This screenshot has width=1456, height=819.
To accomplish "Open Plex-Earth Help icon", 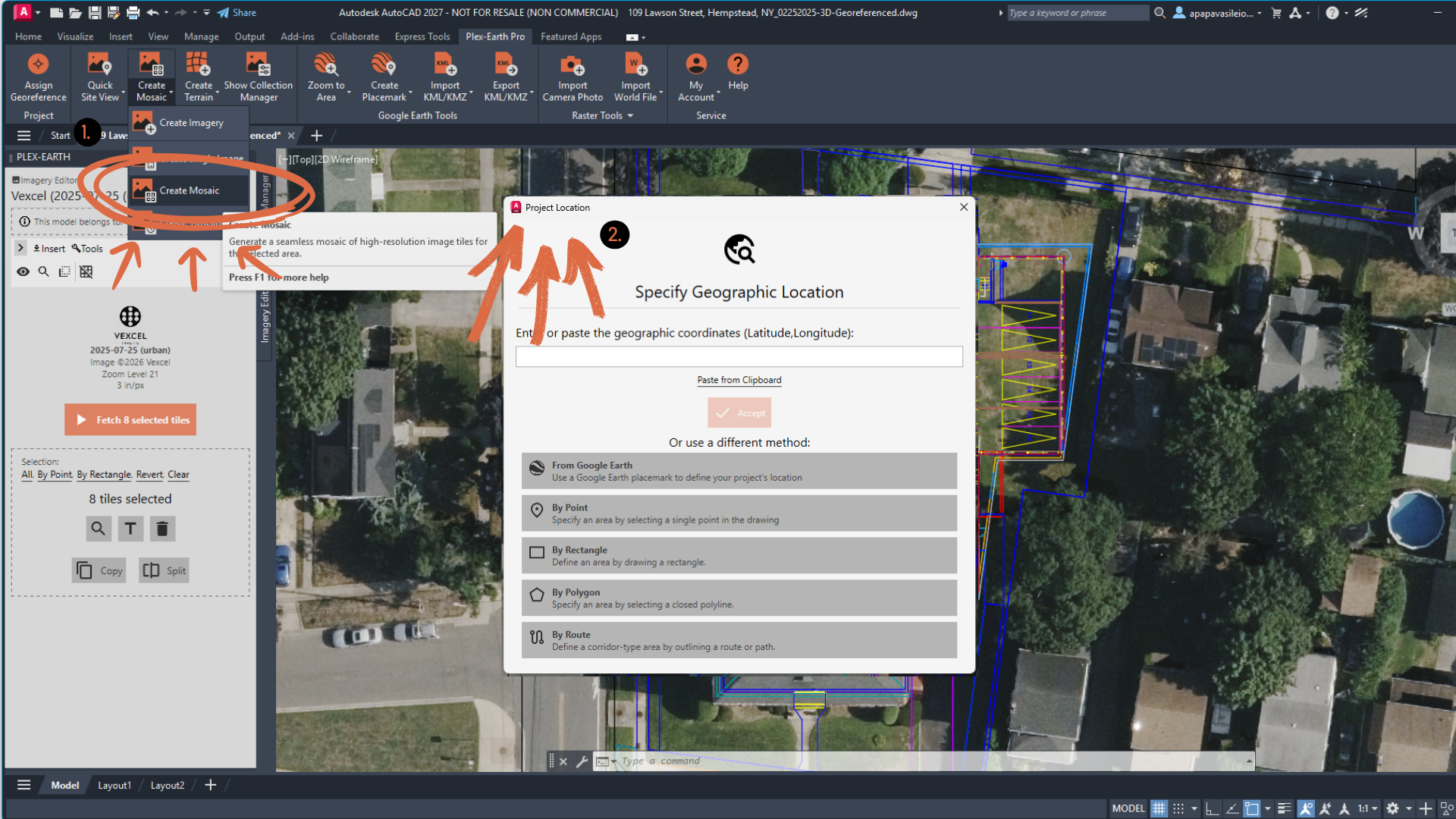I will click(x=738, y=64).
